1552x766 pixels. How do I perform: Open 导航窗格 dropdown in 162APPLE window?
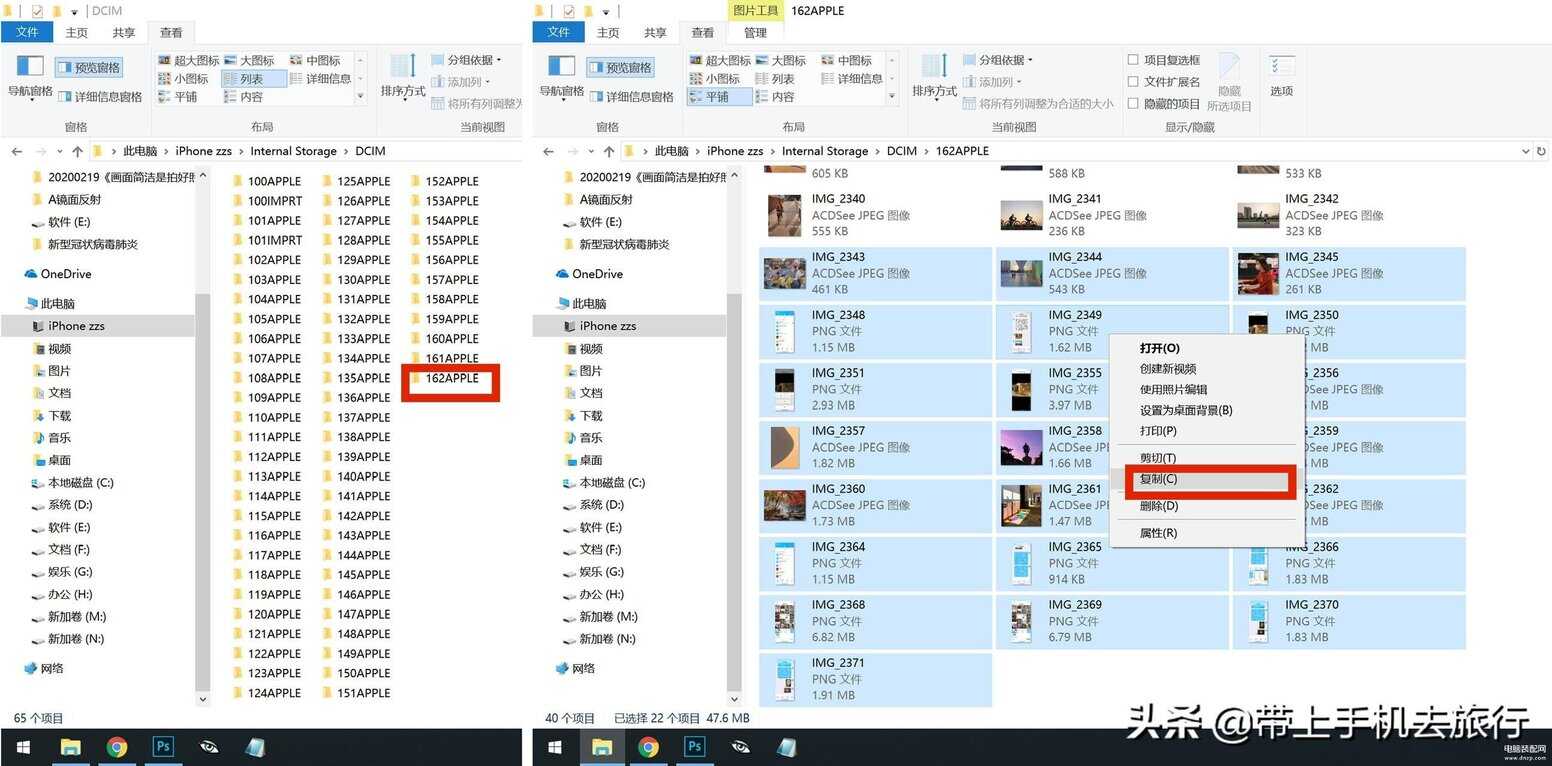tap(562, 76)
